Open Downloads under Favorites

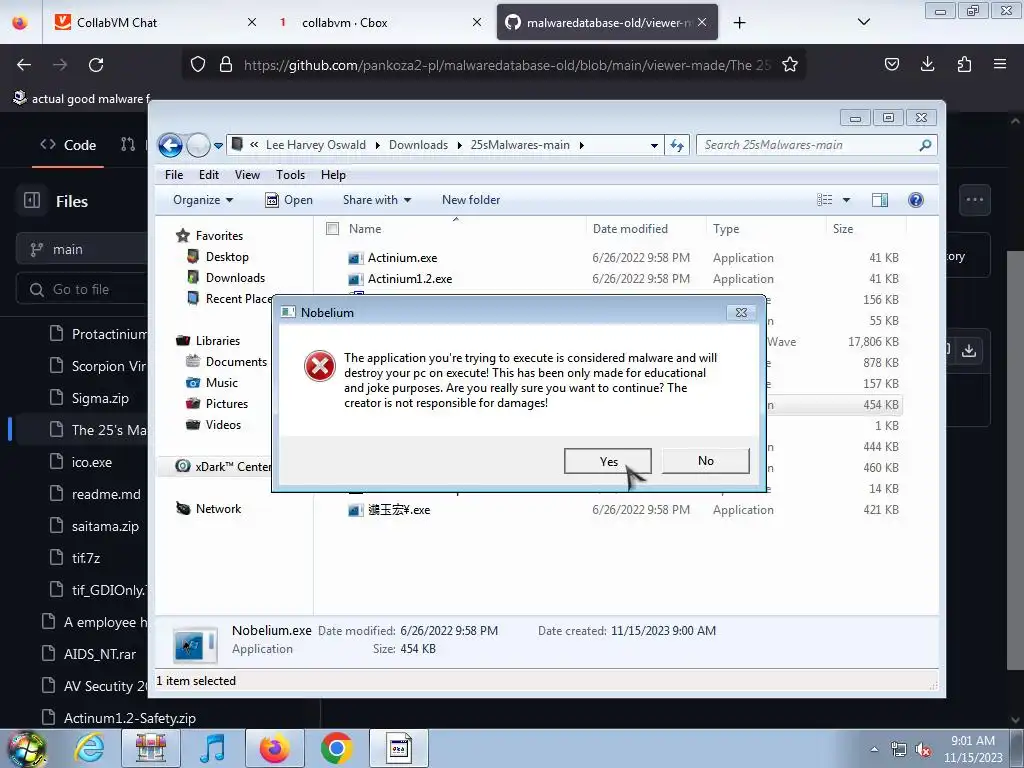click(x=235, y=278)
